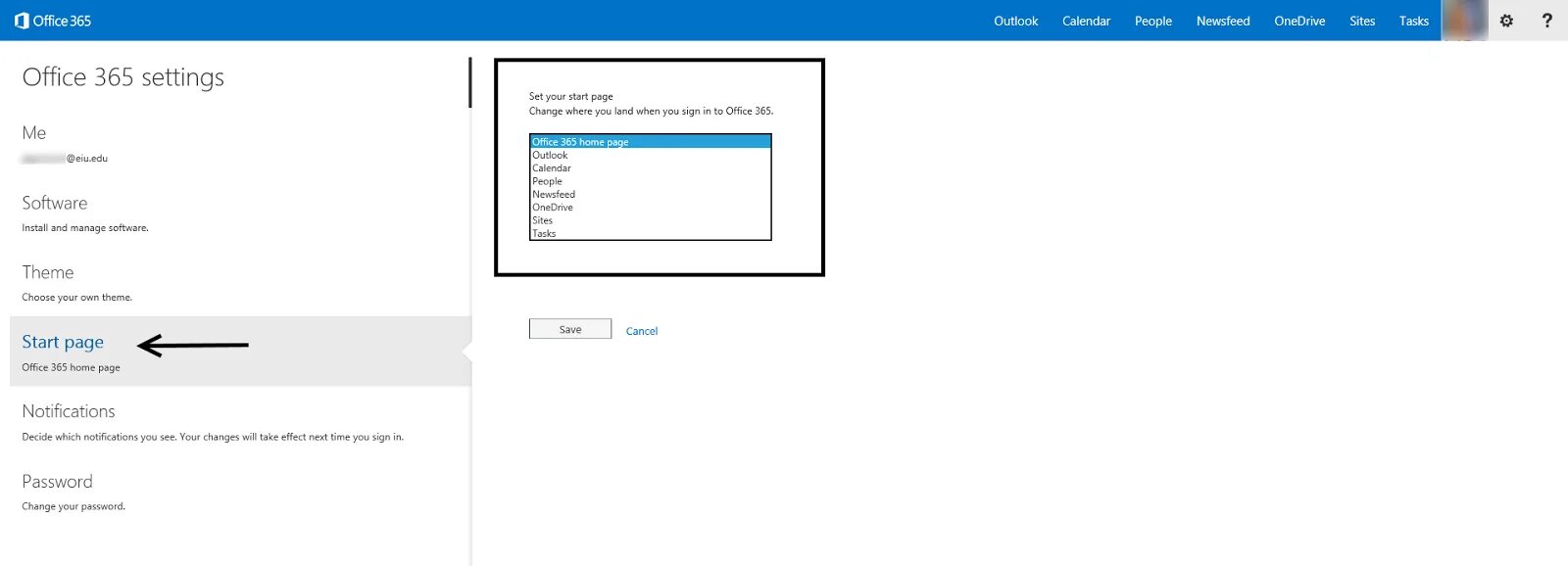This screenshot has height=566, width=1568.
Task: Choose Sites in start page list
Action: 651,220
